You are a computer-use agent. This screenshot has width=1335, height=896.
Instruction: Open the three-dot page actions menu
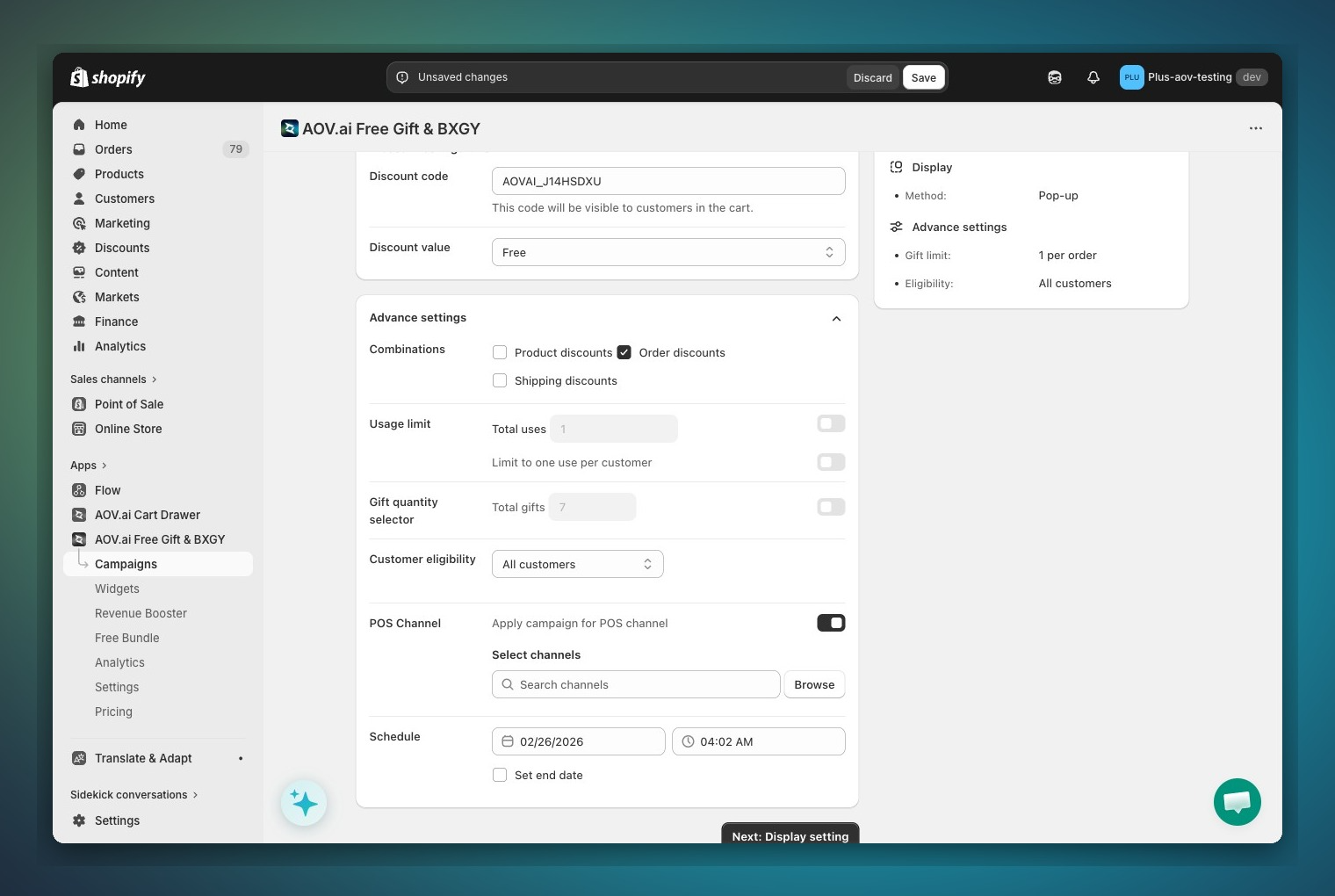1255,128
